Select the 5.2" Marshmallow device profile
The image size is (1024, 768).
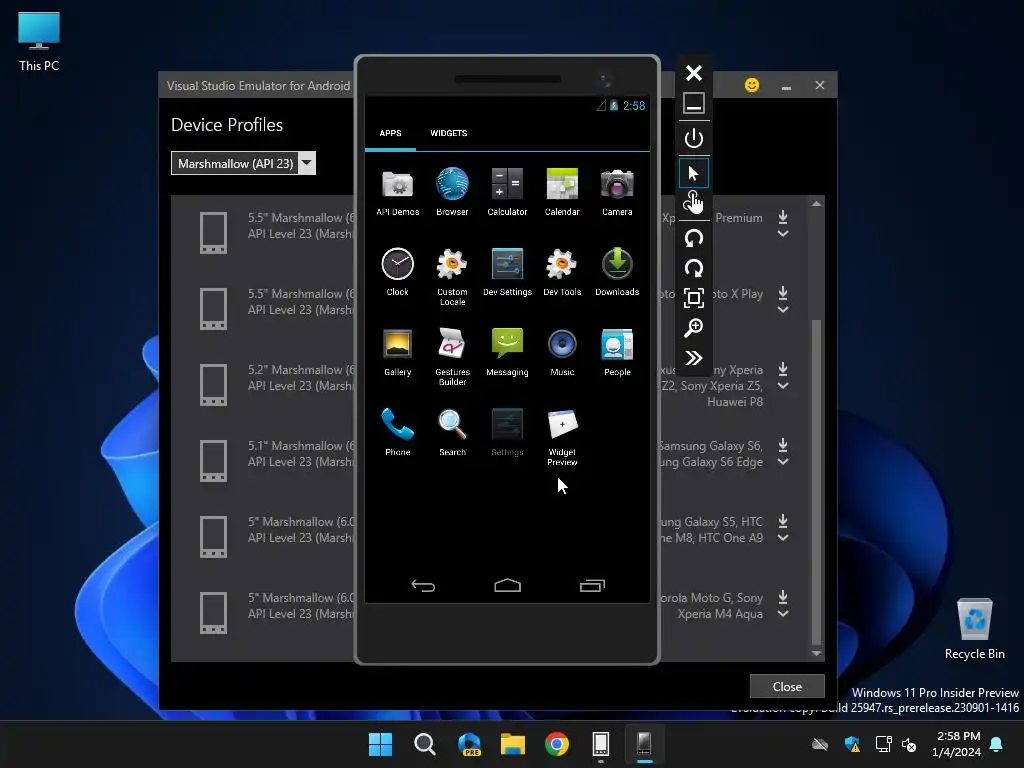point(214,385)
